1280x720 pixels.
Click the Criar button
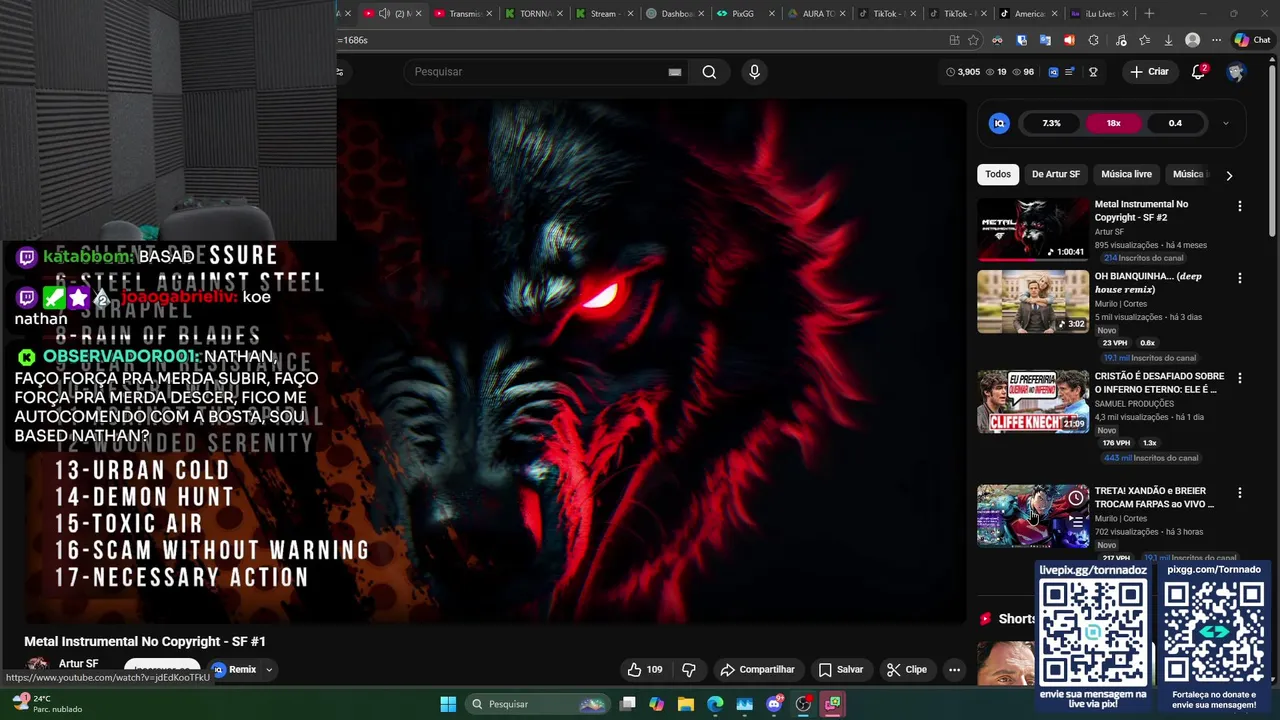pyautogui.click(x=1150, y=72)
